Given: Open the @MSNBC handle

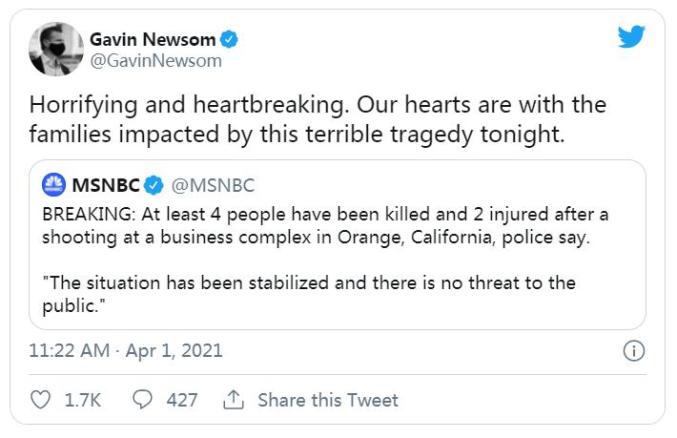Looking at the screenshot, I should (213, 185).
